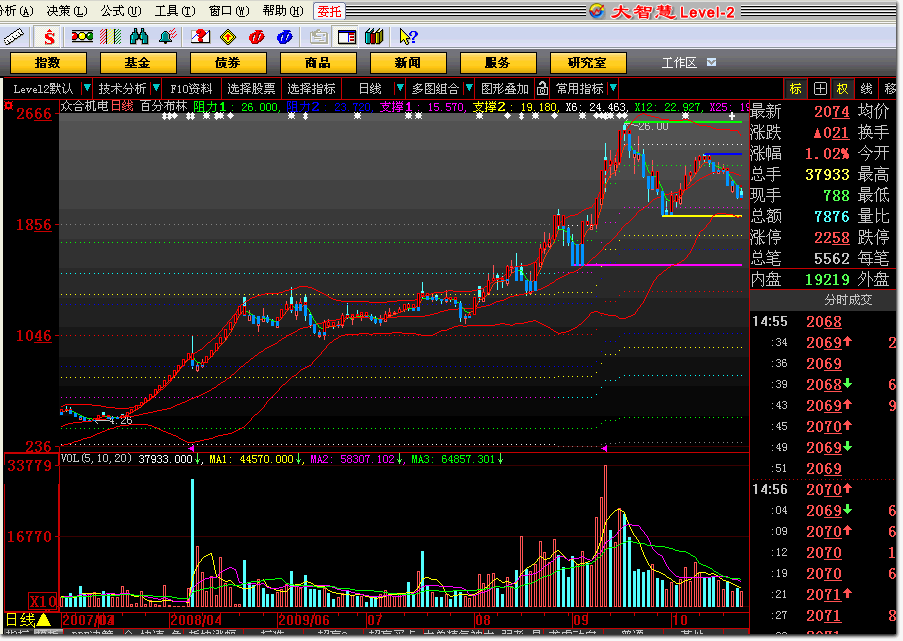This screenshot has height=641, width=903.
Task: Click the yellow support line on chart
Action: 701,216
